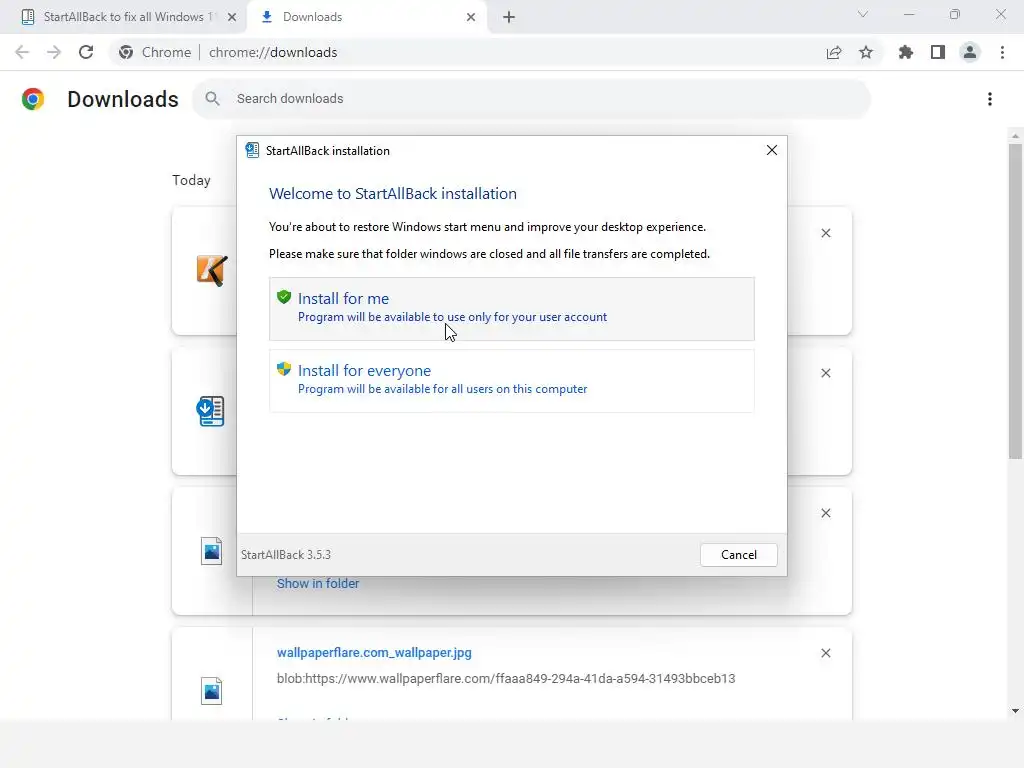Open a new tab with plus button
1024x768 pixels.
509,17
